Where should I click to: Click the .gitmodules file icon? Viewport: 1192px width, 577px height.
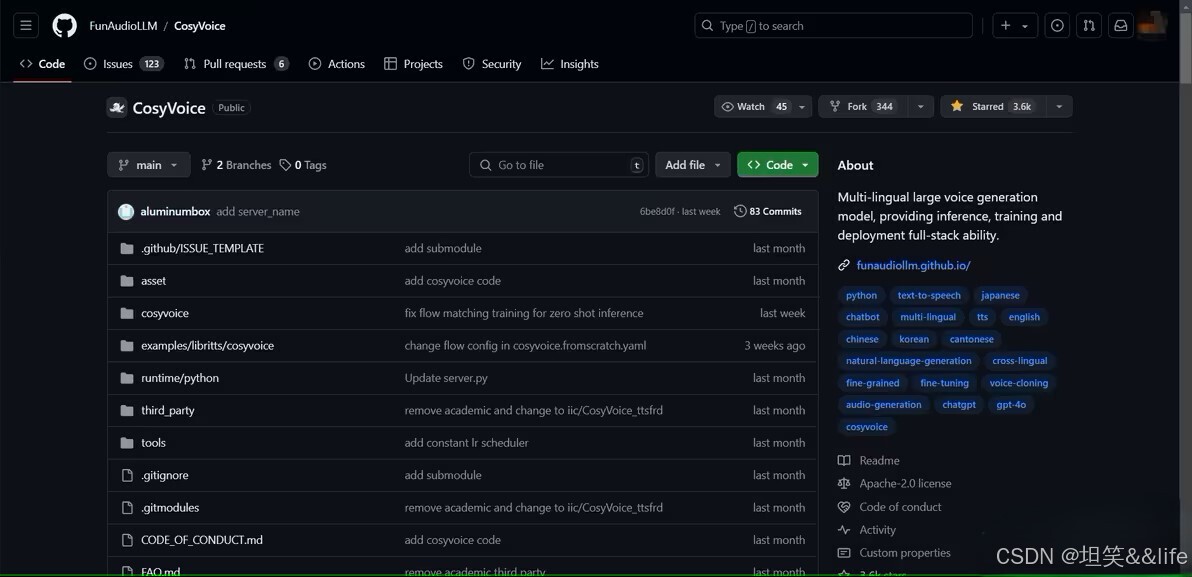pyautogui.click(x=127, y=507)
